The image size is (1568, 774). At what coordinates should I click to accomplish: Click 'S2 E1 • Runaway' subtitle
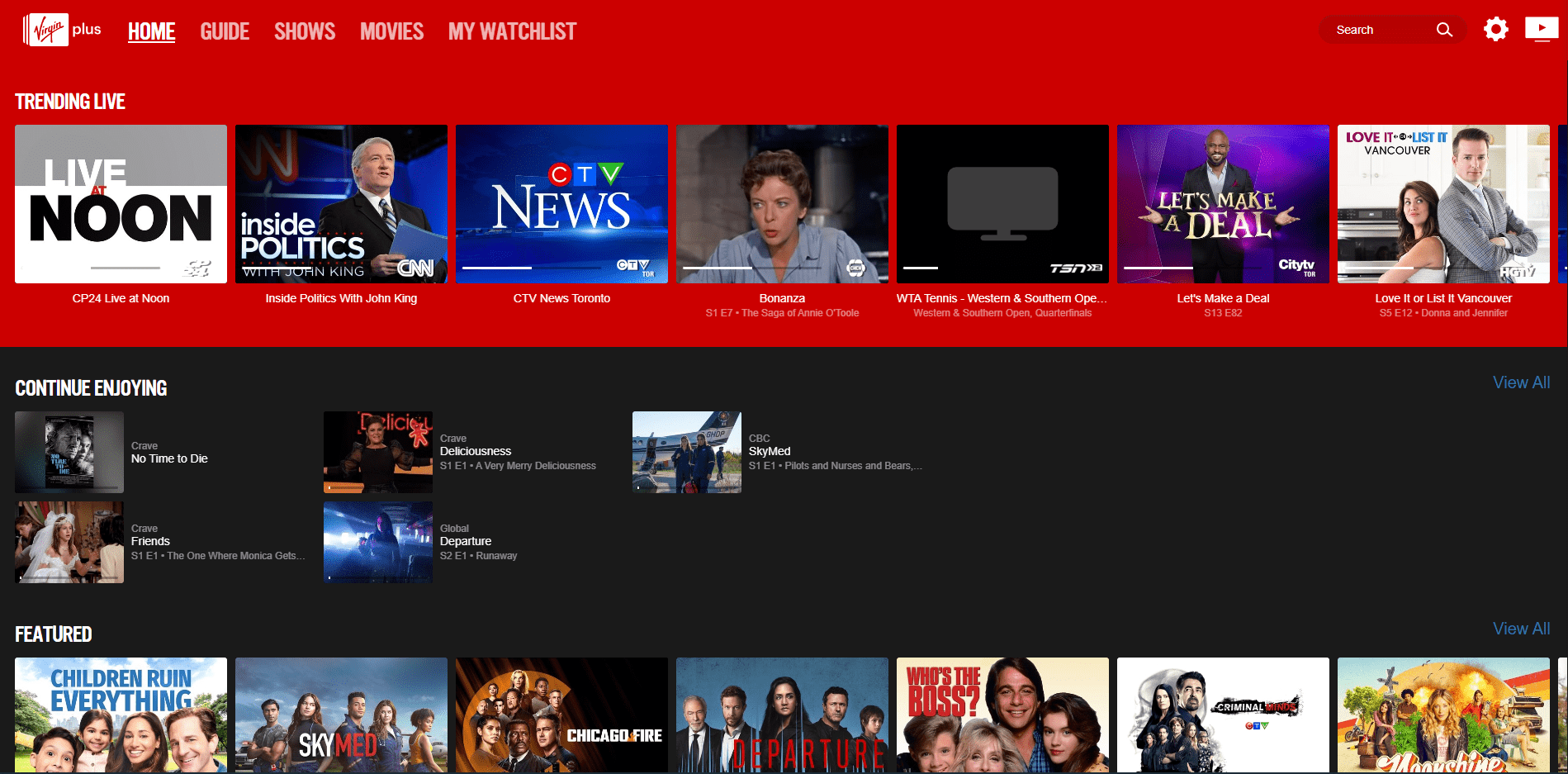point(479,556)
